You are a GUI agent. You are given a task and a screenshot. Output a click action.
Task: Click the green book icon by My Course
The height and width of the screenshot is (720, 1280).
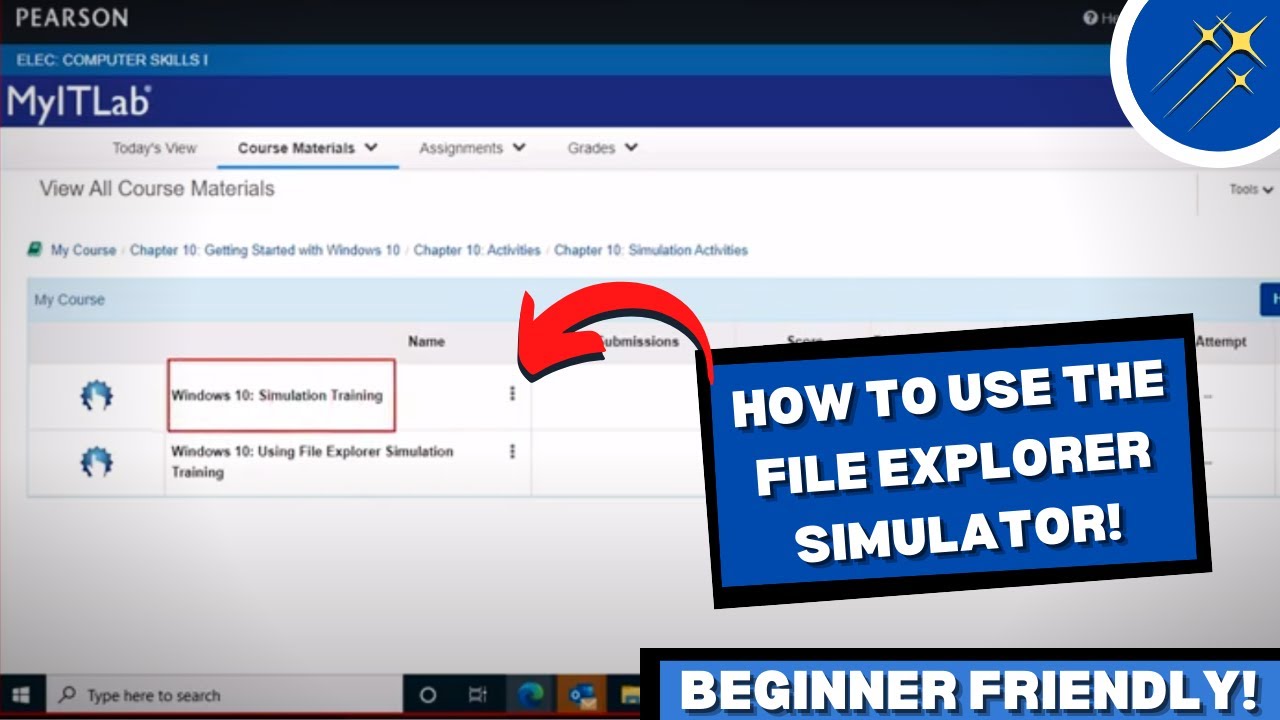(35, 249)
